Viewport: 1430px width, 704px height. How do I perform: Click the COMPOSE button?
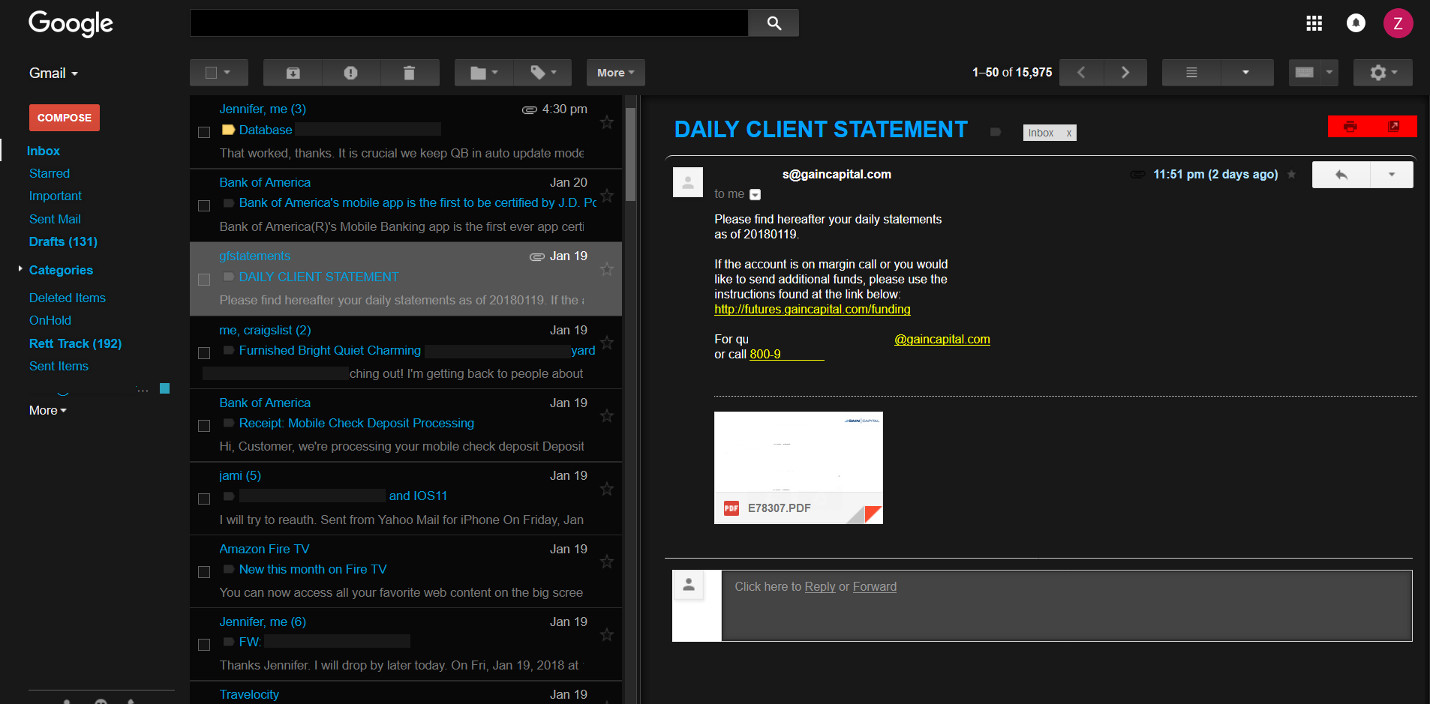64,118
